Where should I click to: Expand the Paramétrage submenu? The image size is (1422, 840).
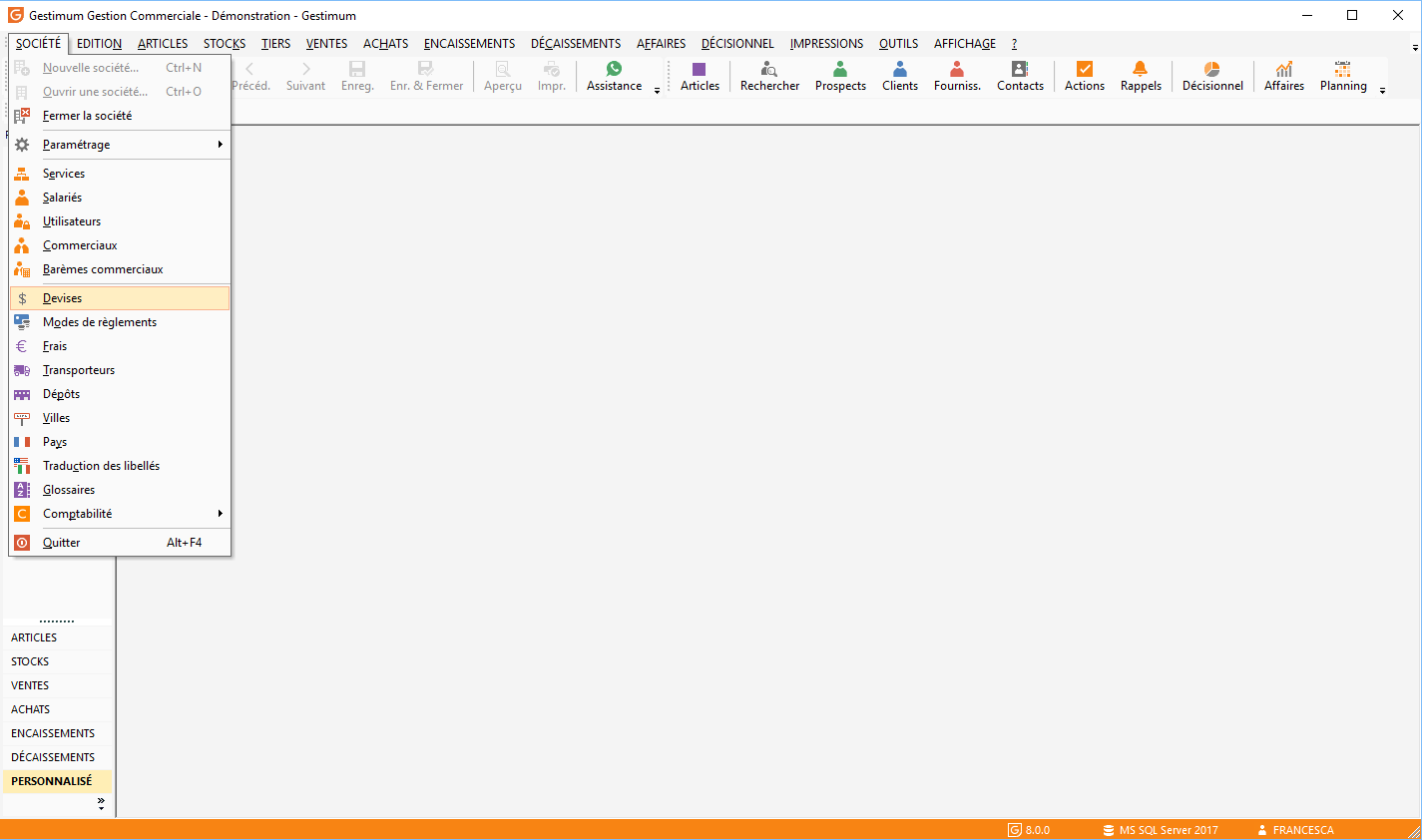[x=120, y=145]
